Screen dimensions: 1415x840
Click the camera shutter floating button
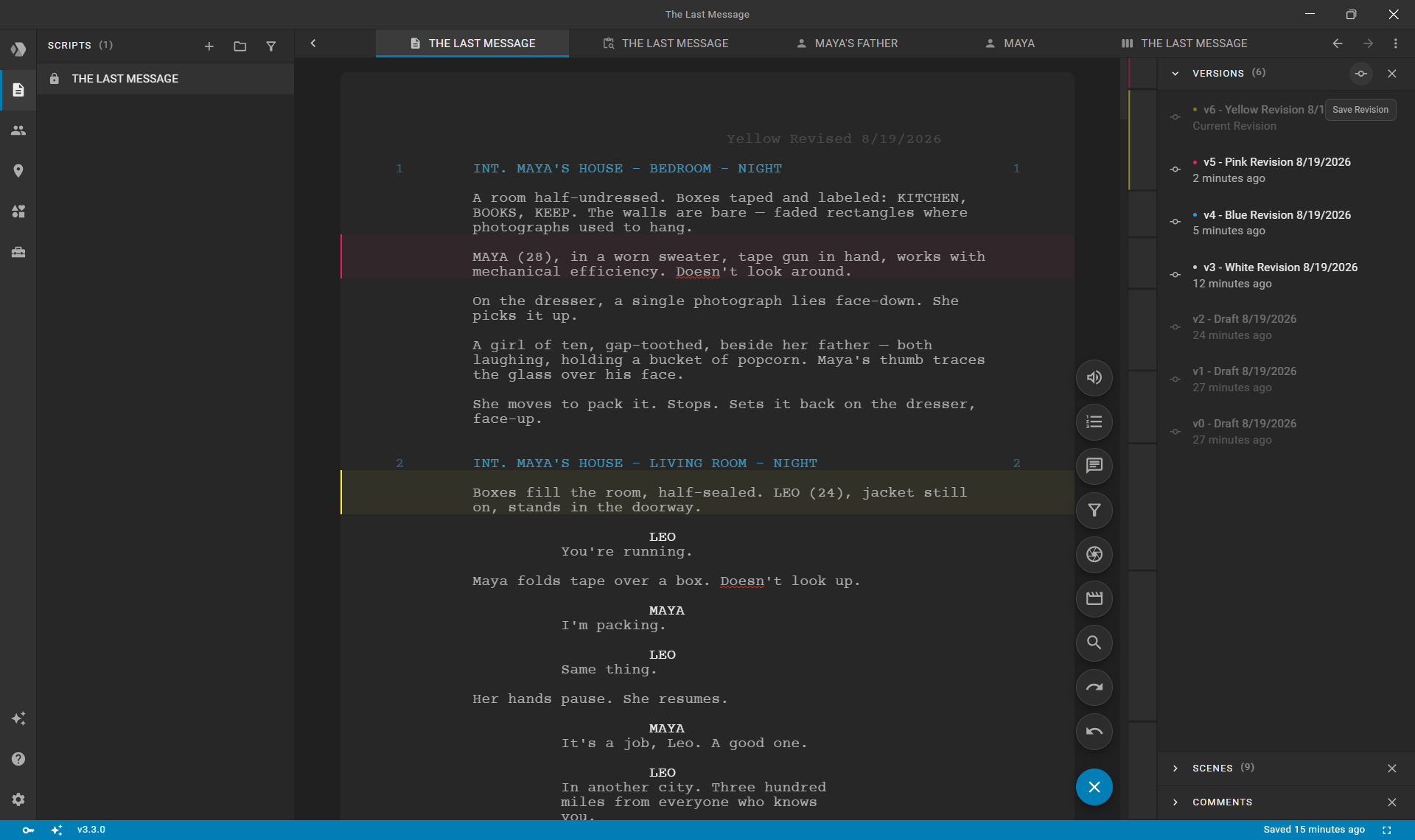click(x=1094, y=555)
